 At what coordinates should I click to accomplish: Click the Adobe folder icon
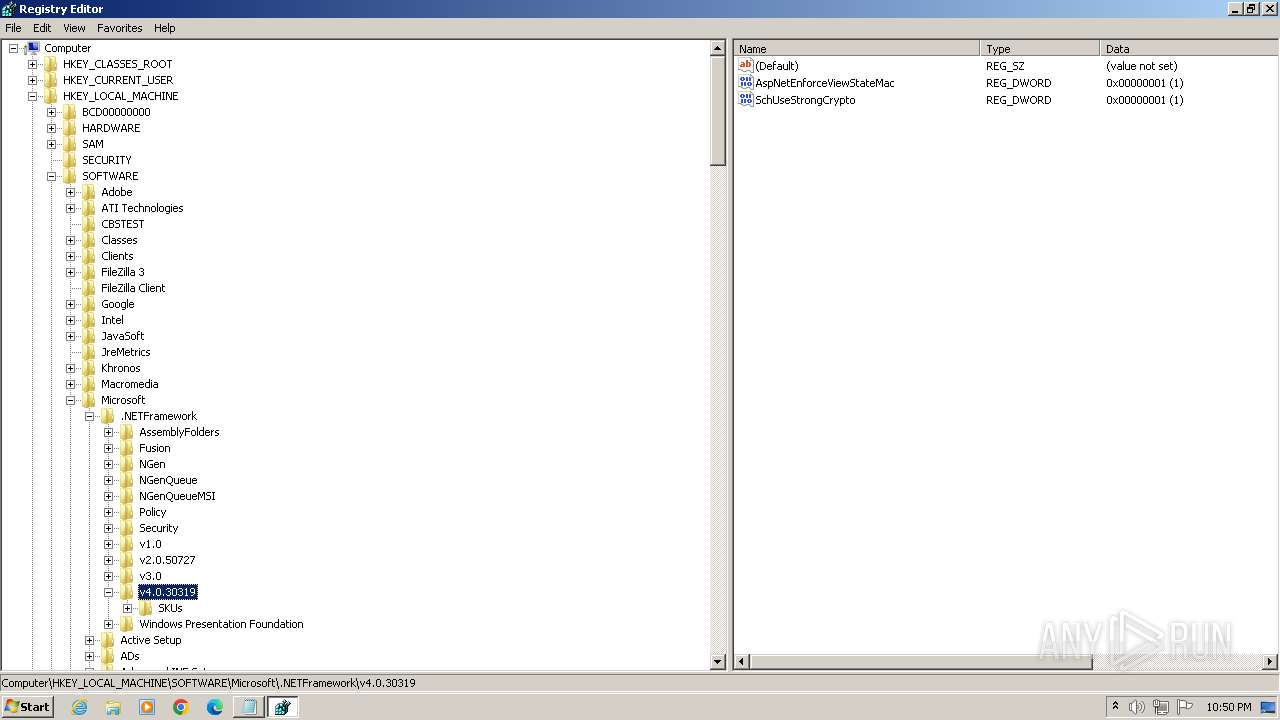tap(88, 192)
